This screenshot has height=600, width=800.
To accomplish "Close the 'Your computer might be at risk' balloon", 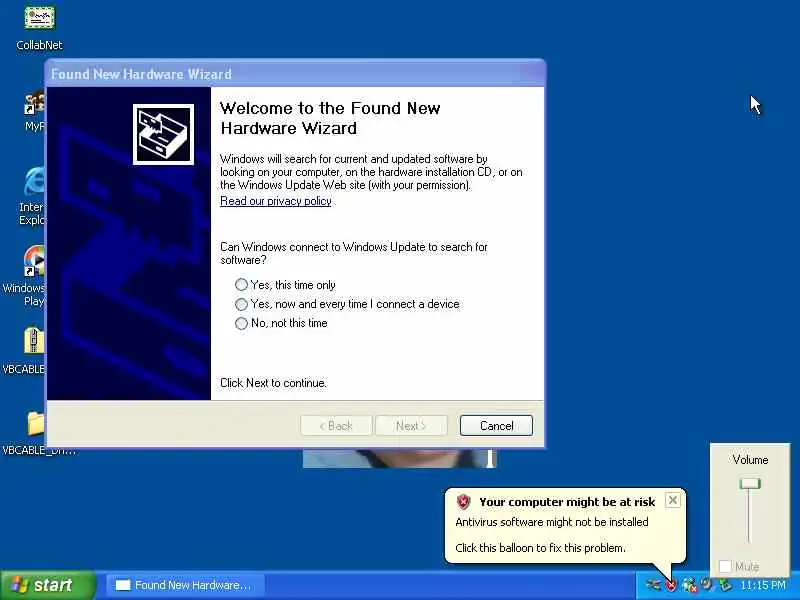I will pos(673,501).
